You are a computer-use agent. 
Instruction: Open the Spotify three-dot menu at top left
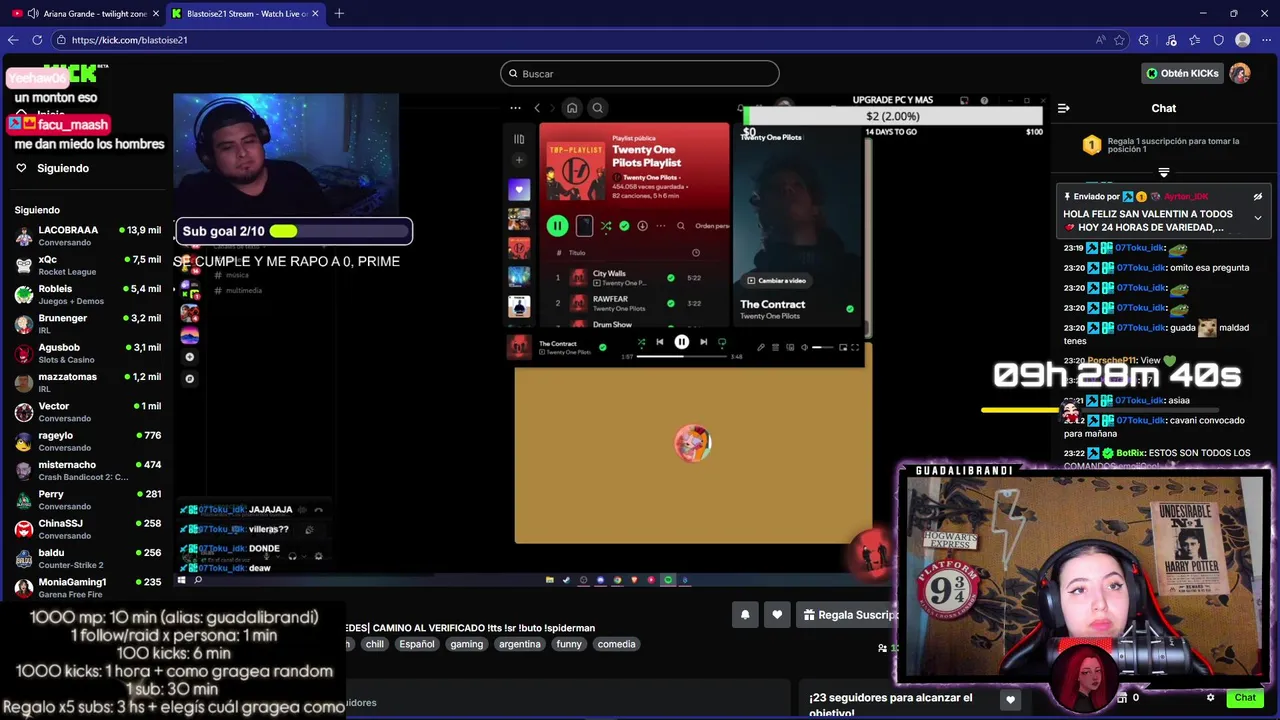pyautogui.click(x=515, y=108)
